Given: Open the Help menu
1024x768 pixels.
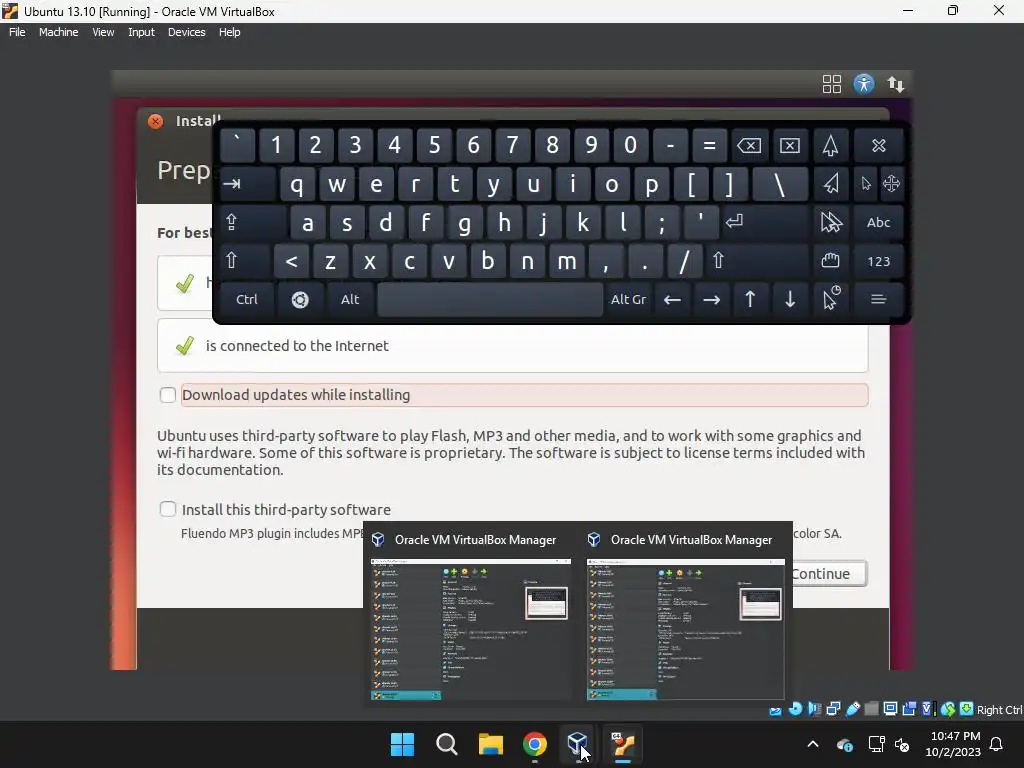Looking at the screenshot, I should (229, 32).
